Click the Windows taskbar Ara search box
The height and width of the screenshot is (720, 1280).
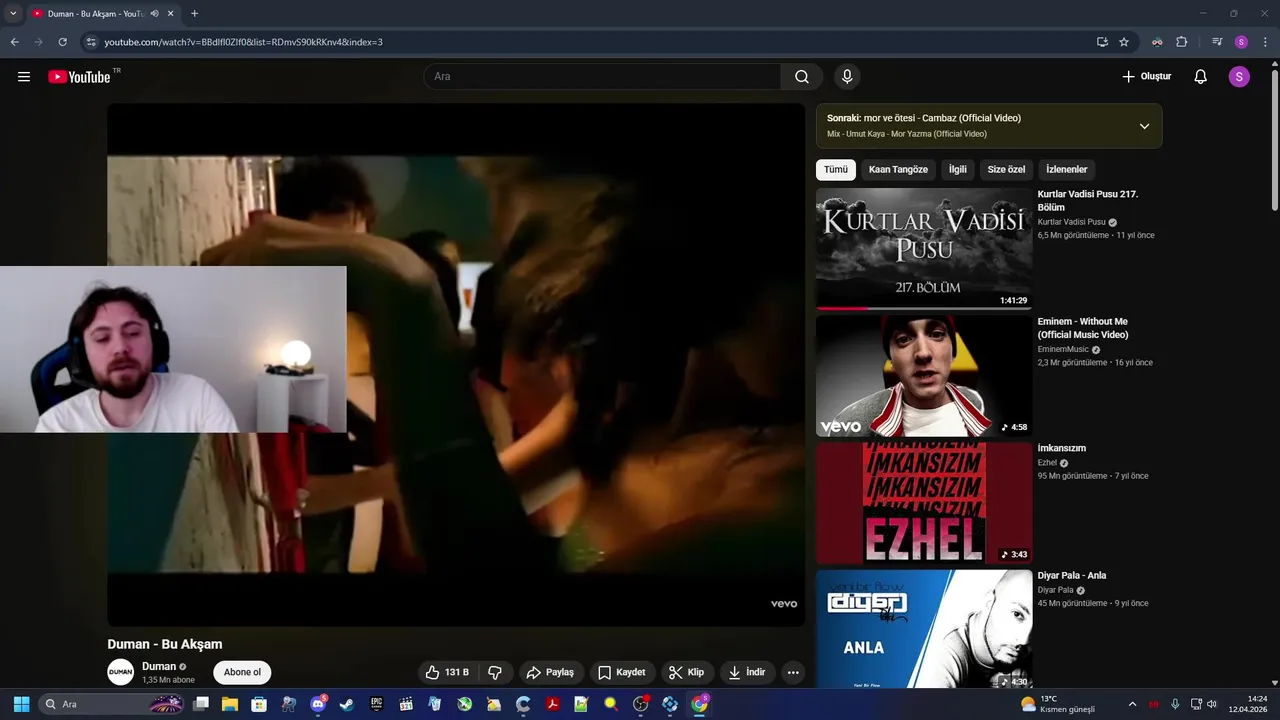[112, 704]
